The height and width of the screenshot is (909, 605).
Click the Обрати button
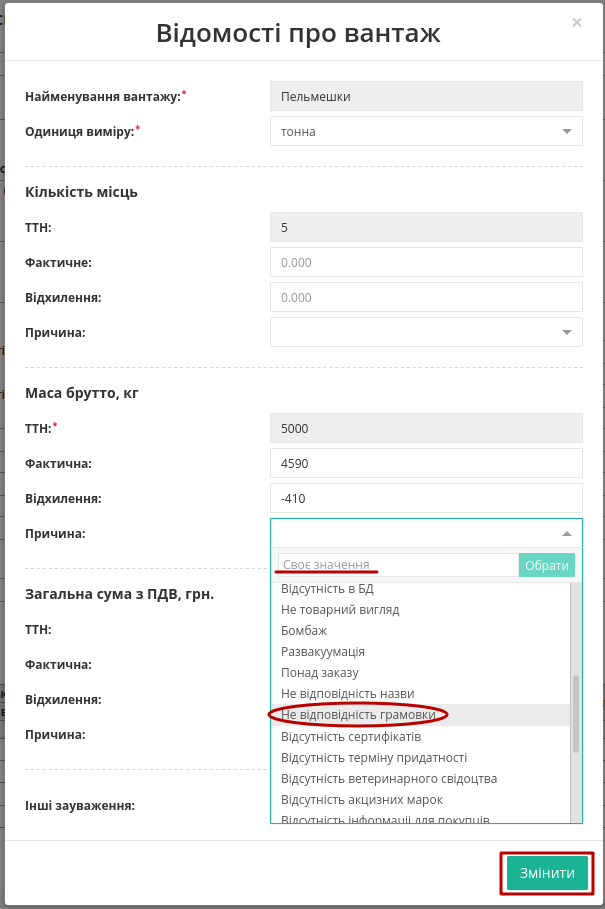(x=546, y=565)
